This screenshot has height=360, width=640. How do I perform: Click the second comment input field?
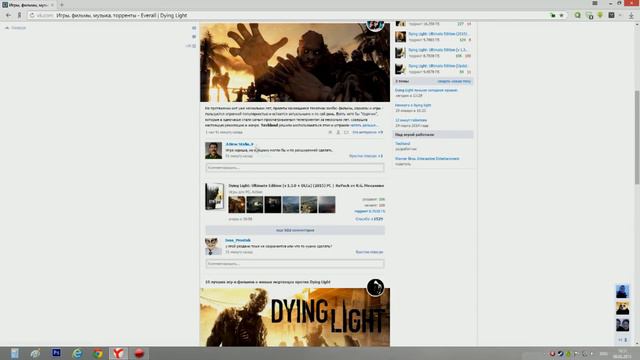(x=295, y=264)
